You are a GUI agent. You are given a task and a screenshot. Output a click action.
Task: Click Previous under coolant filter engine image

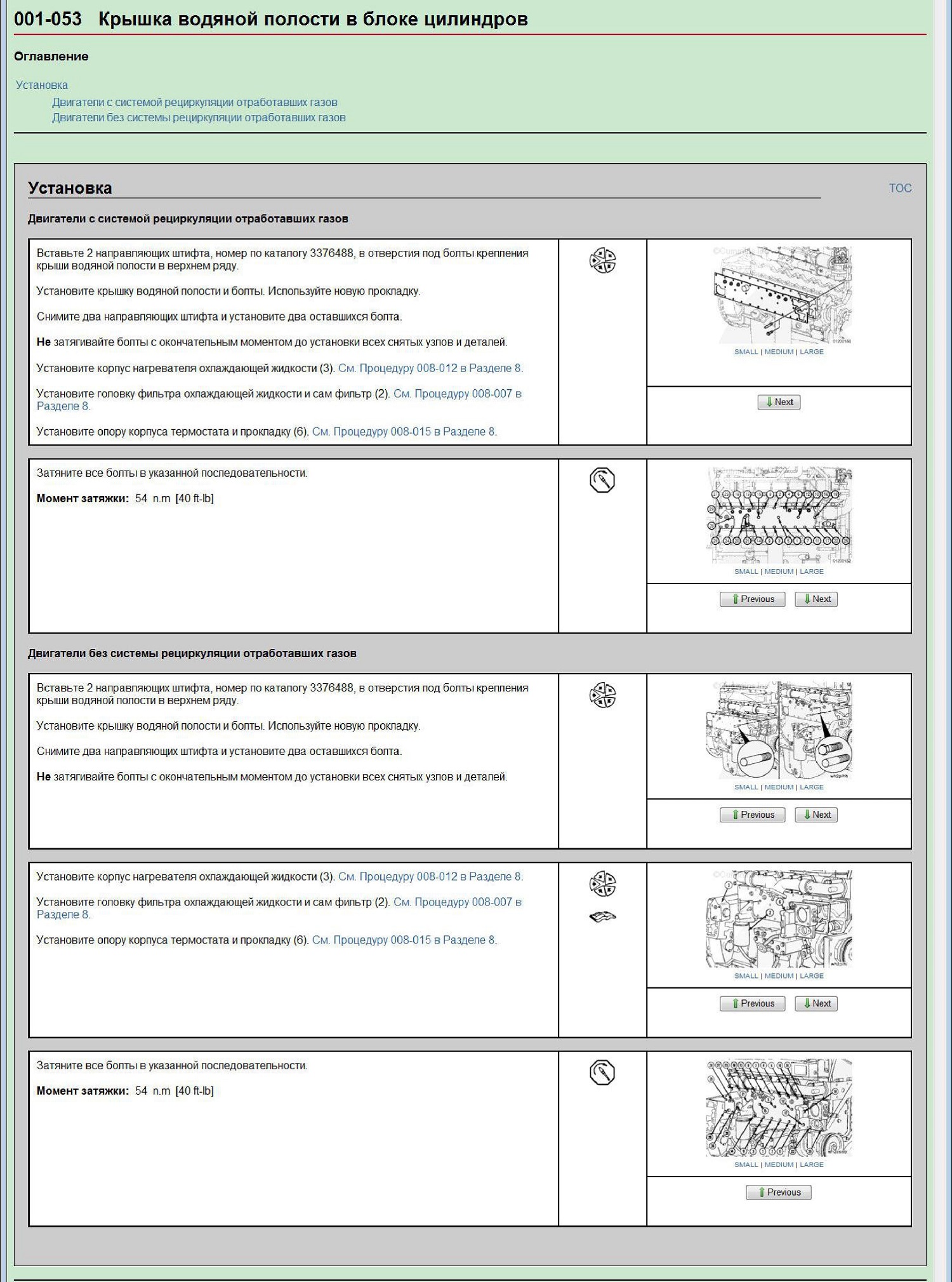point(752,1003)
